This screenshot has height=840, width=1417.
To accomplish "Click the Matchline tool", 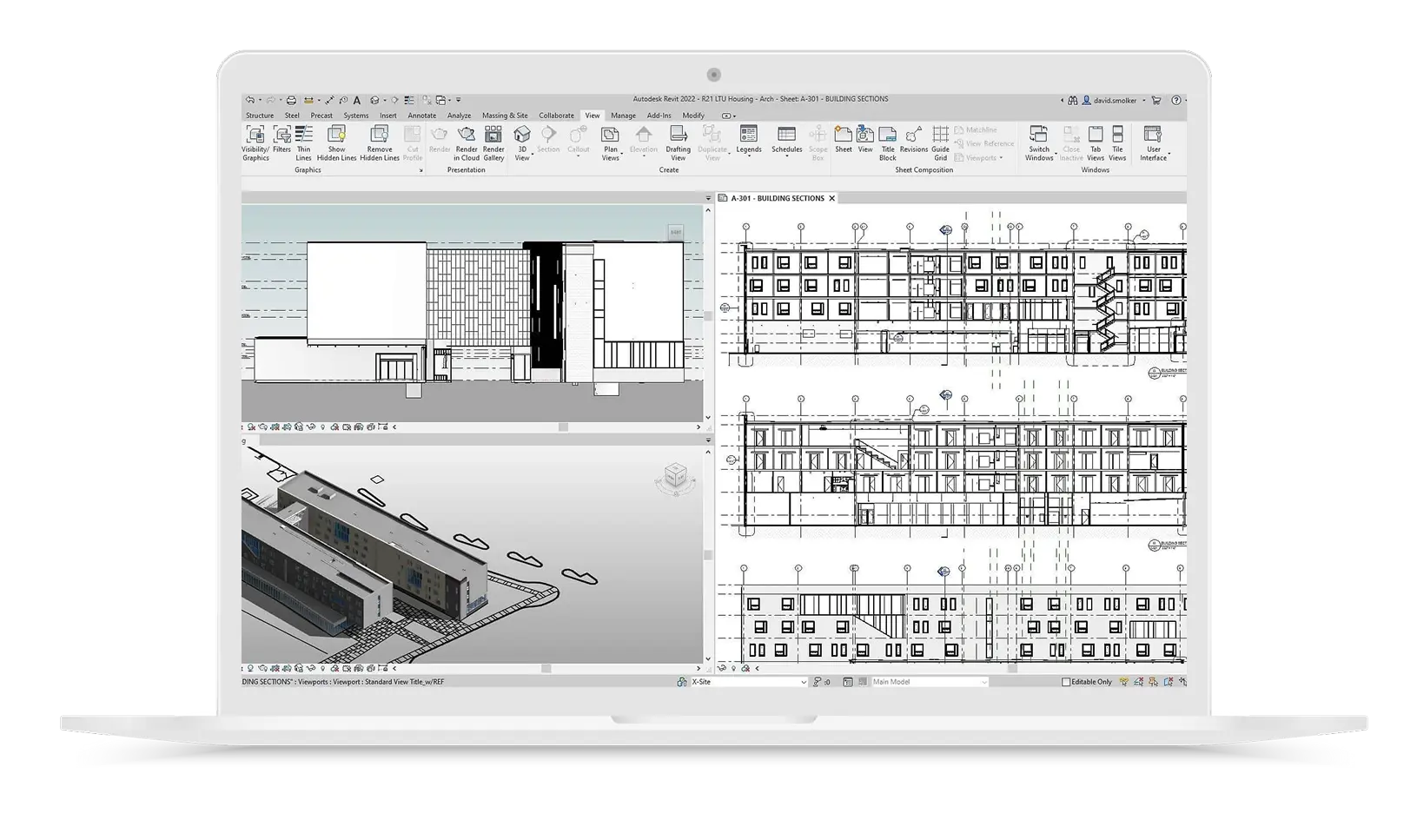I will tap(976, 130).
